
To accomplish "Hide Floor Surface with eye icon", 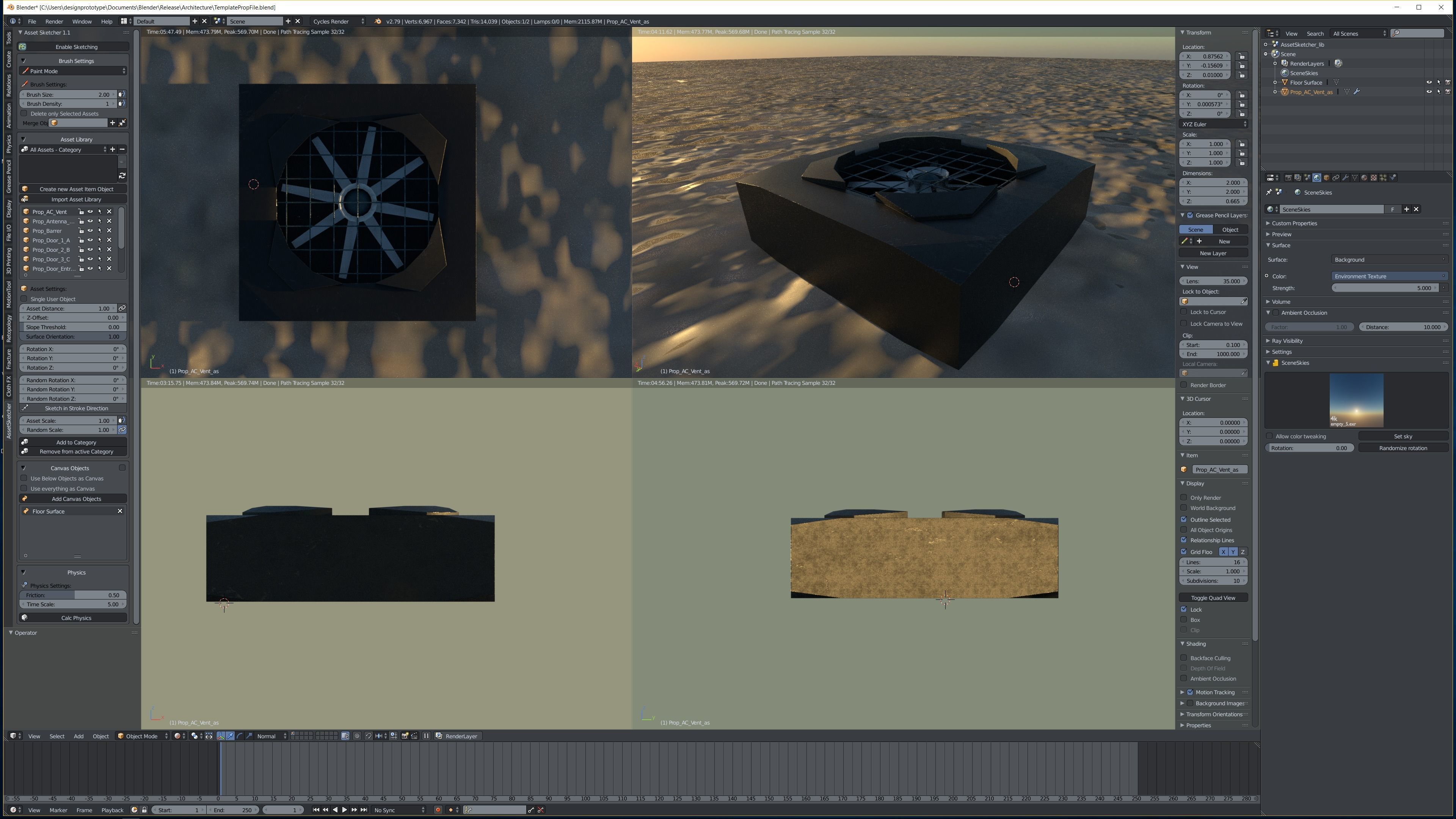I will (x=1429, y=83).
